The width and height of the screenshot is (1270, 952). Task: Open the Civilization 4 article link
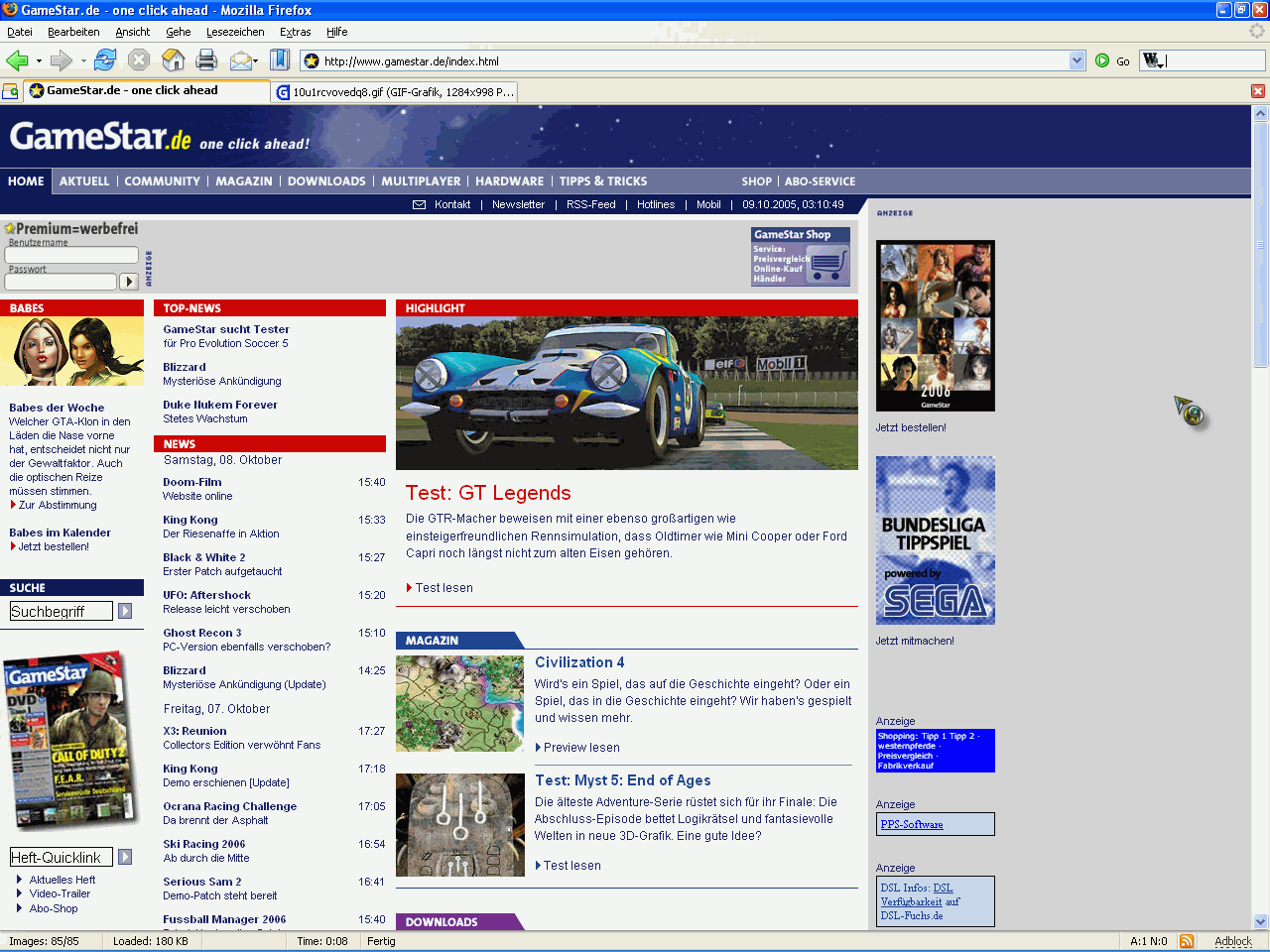point(579,662)
